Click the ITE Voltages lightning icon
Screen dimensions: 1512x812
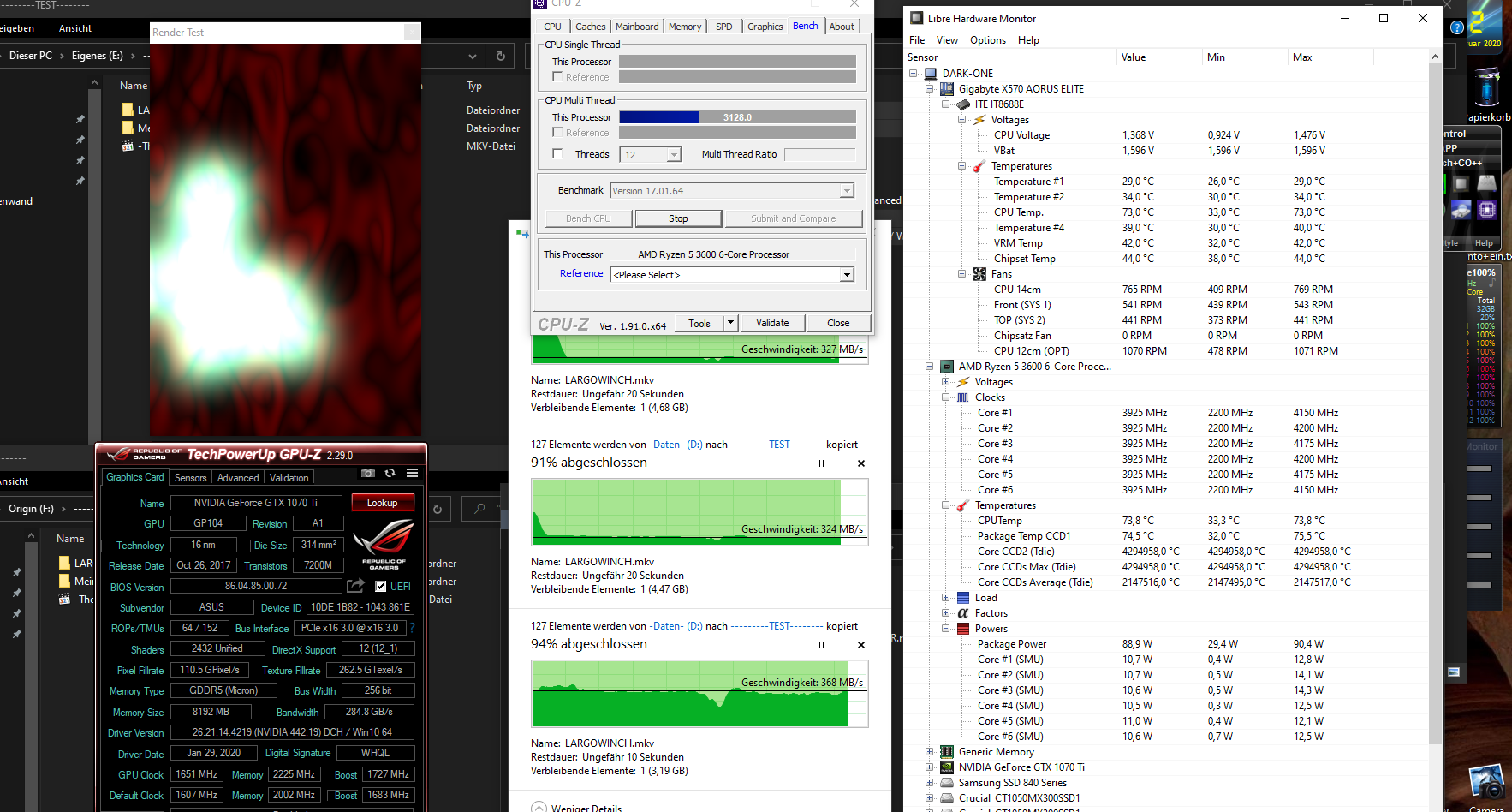(x=979, y=120)
